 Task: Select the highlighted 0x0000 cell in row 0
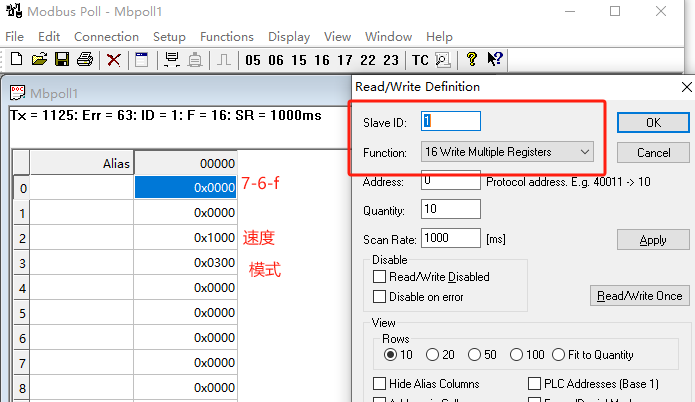click(x=185, y=188)
